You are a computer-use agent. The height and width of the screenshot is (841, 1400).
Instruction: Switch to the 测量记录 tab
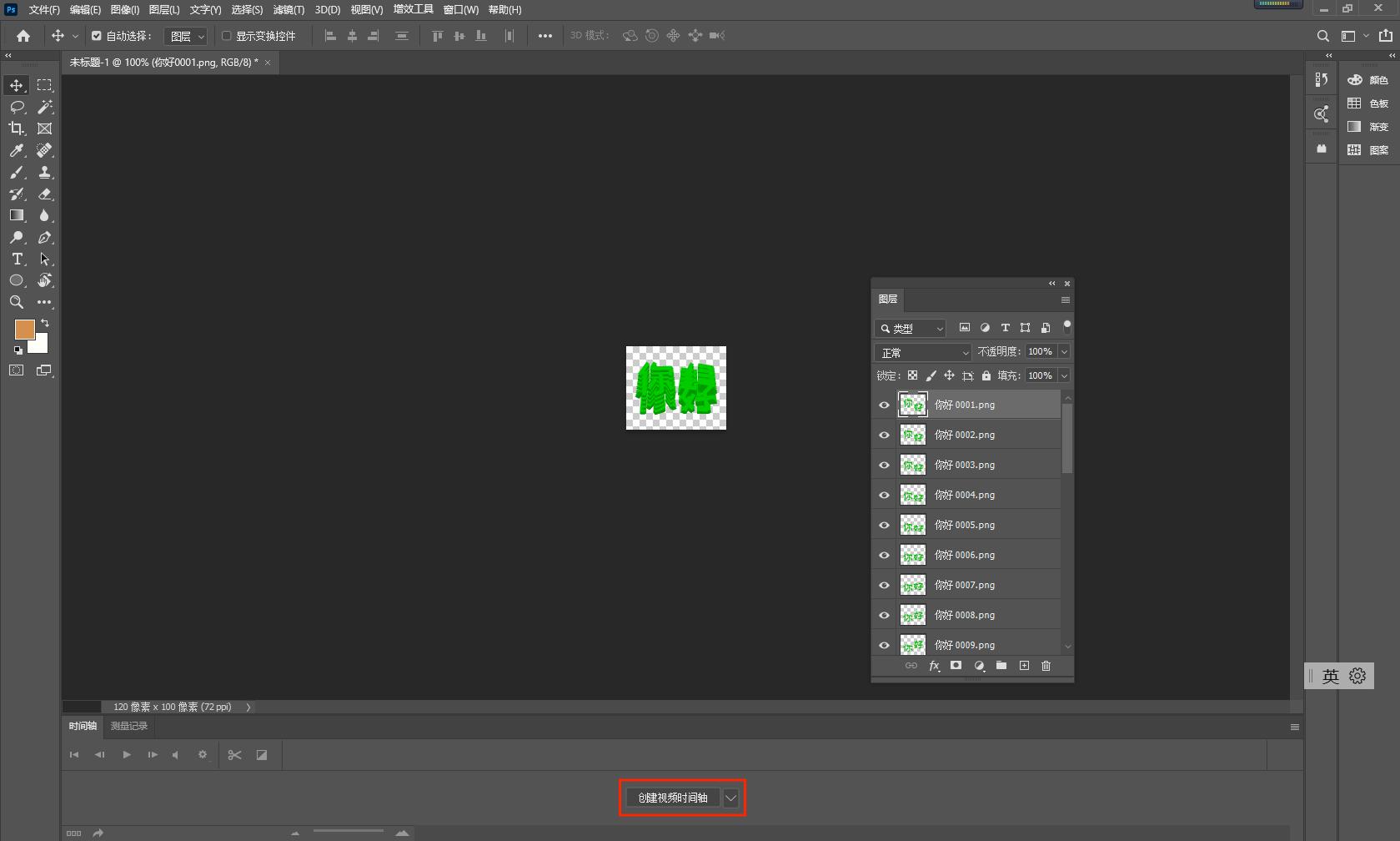pyautogui.click(x=129, y=726)
